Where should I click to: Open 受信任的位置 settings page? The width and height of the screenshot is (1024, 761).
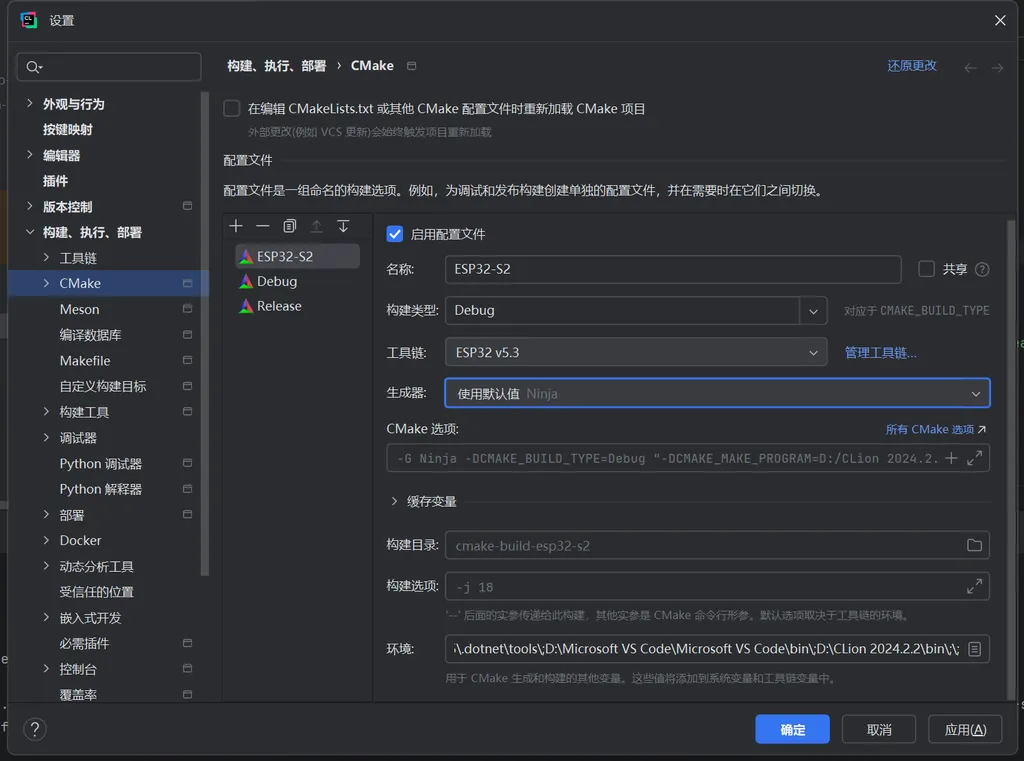[97, 592]
